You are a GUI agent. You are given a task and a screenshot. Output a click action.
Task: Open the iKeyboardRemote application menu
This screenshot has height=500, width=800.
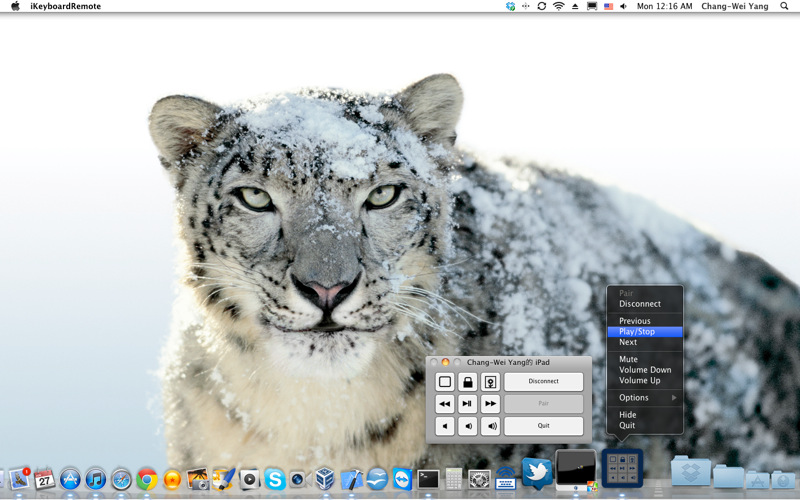65,6
